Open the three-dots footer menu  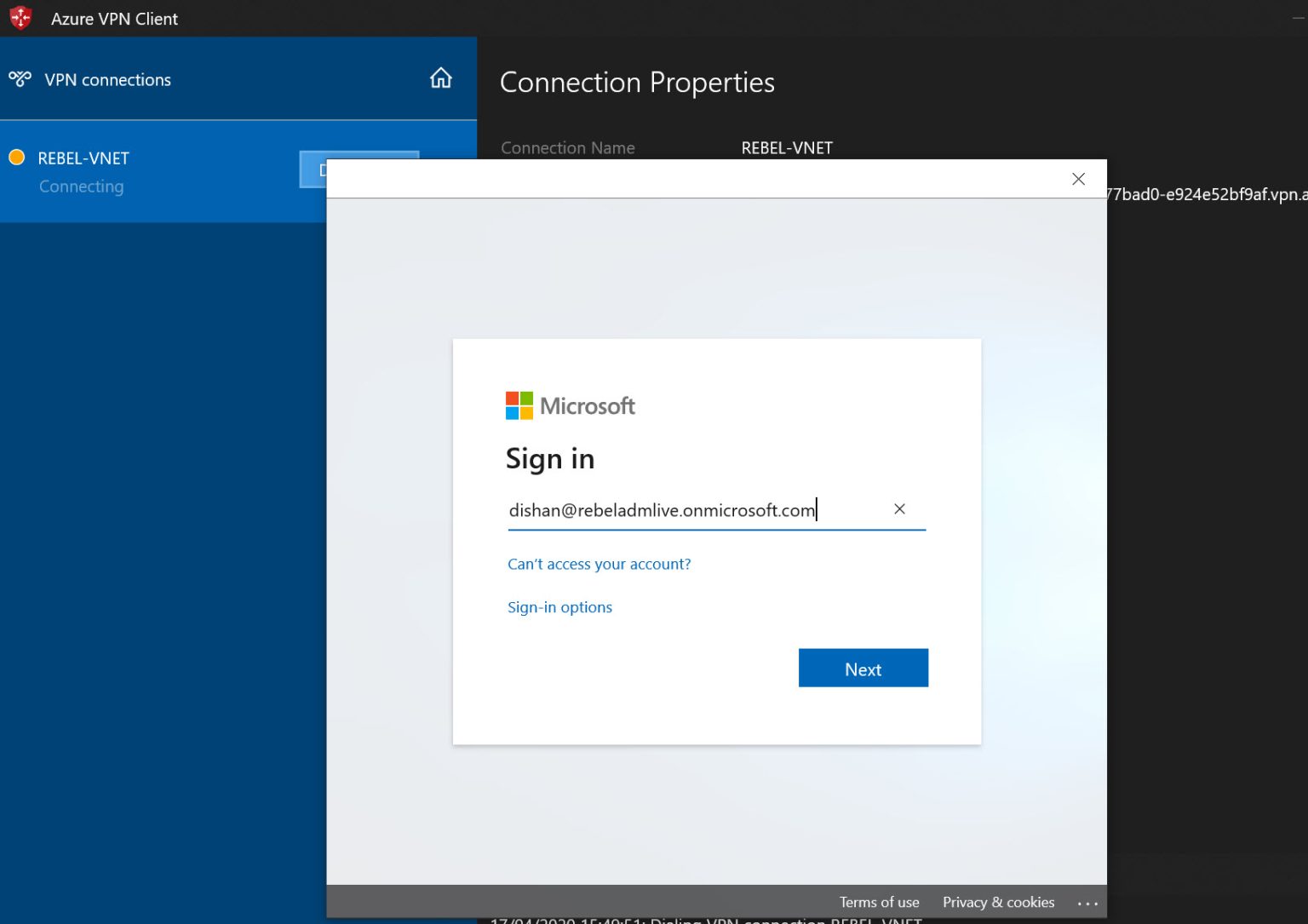click(x=1087, y=903)
